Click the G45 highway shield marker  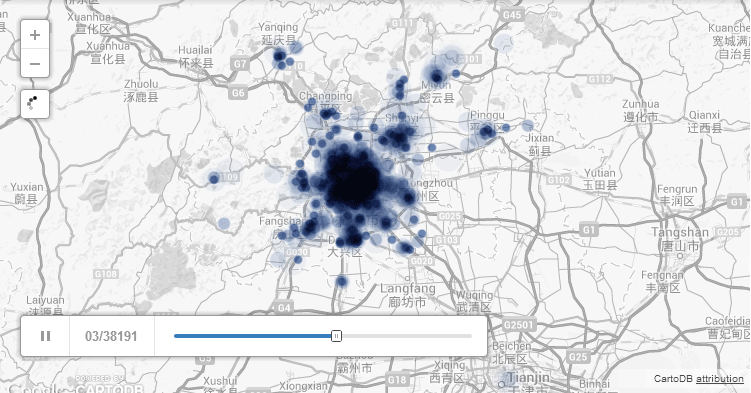pos(512,15)
